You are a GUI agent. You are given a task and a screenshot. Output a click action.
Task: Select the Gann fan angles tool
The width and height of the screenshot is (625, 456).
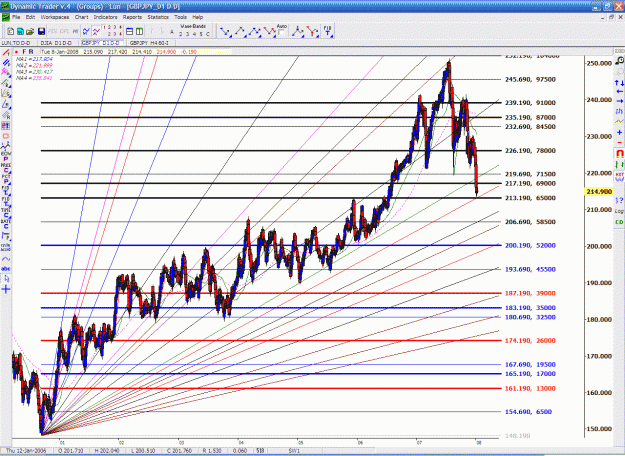6,93
